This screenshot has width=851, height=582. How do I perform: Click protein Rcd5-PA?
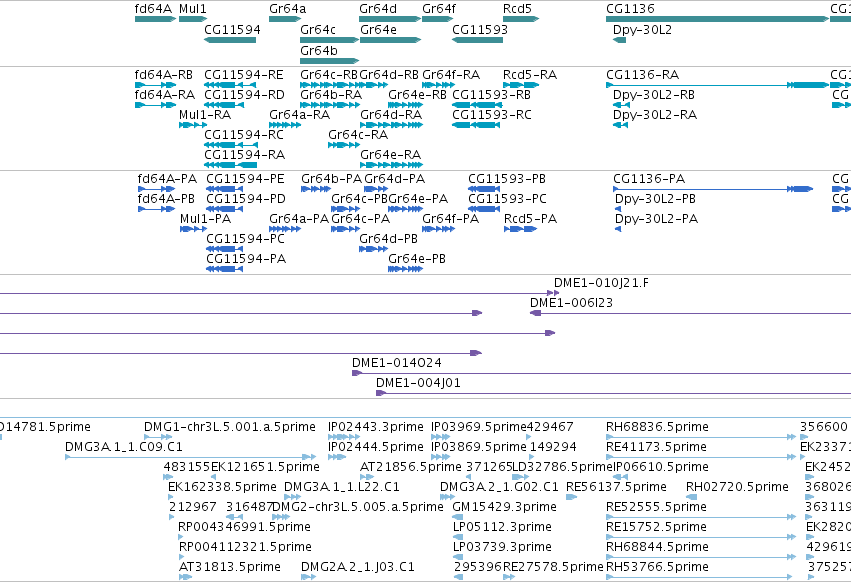520,229
